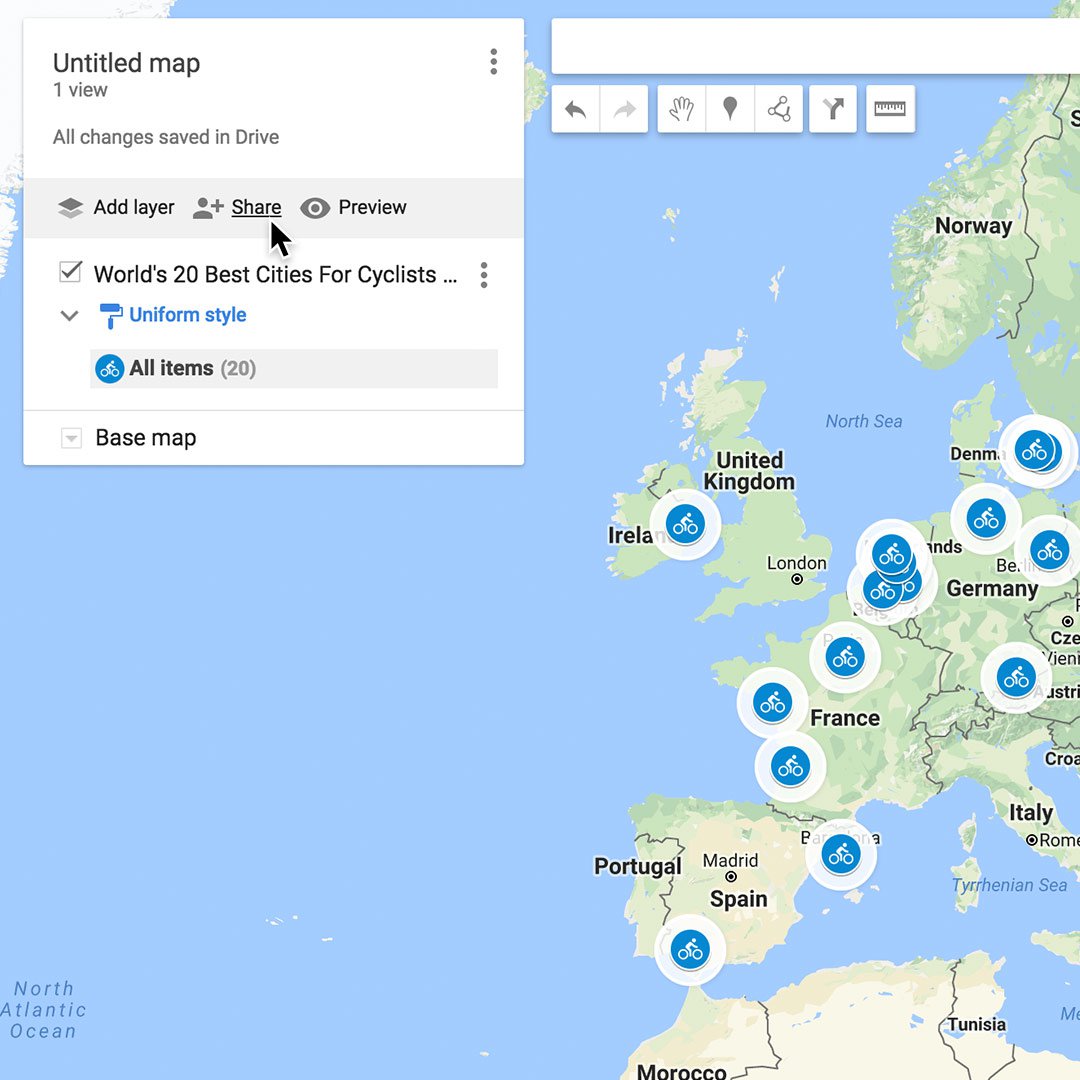Click the bike icon beside All items
The image size is (1080, 1080).
[x=110, y=369]
